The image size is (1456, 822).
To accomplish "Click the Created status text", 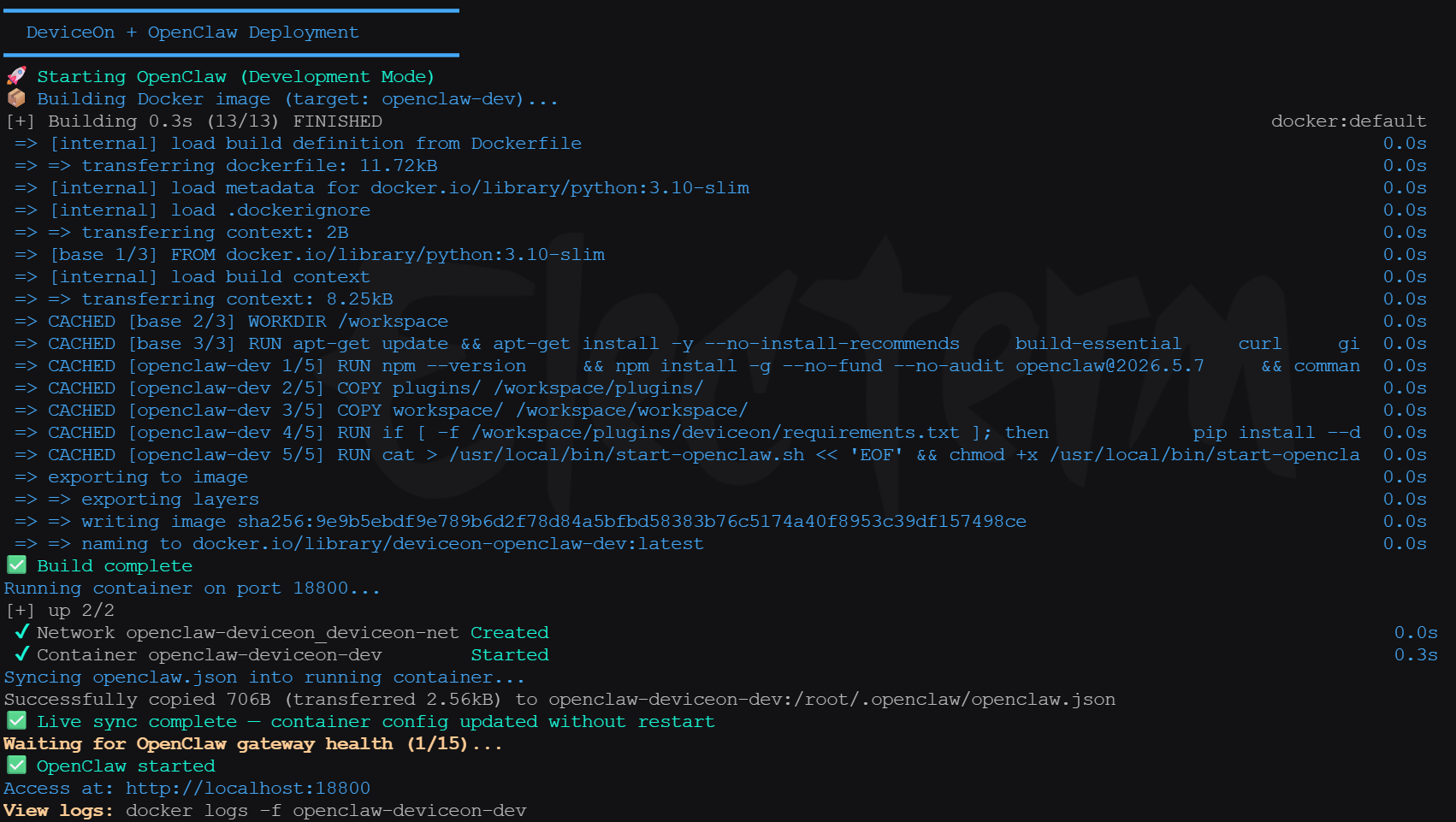I will (x=510, y=632).
